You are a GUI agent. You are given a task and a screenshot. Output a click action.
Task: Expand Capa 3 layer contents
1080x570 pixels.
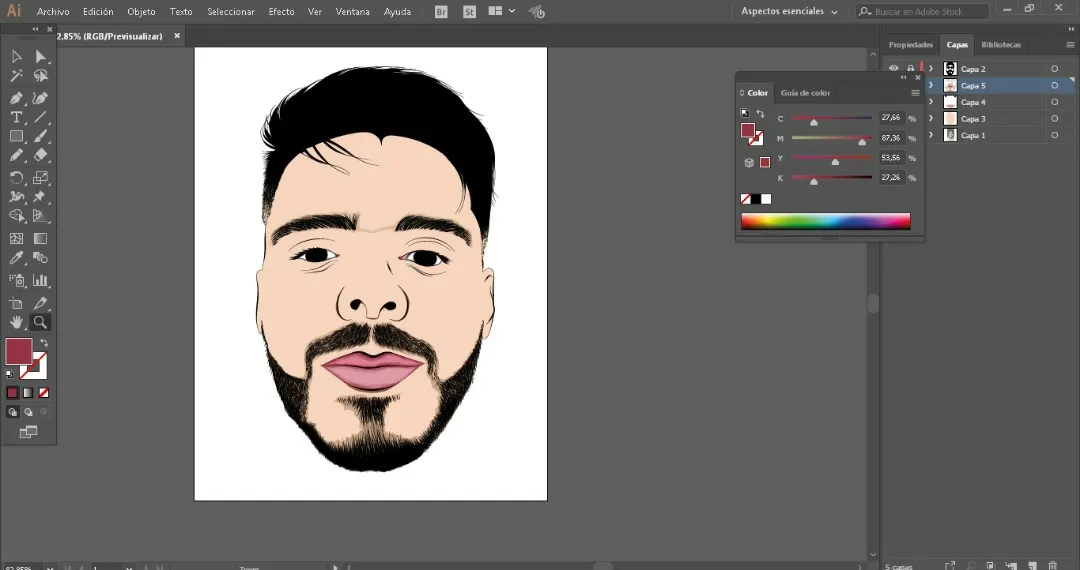pos(931,118)
